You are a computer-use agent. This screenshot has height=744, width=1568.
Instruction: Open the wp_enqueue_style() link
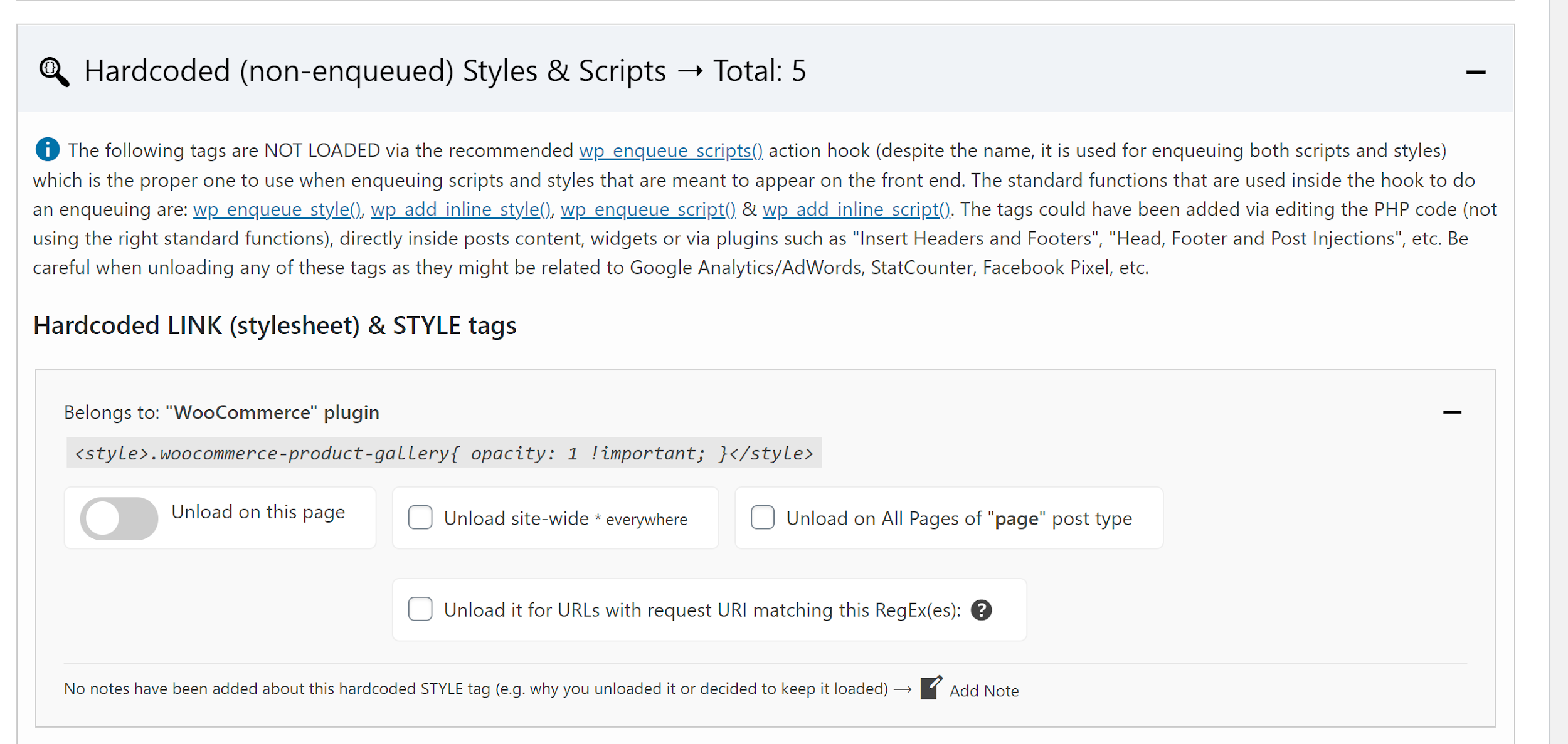(x=277, y=209)
